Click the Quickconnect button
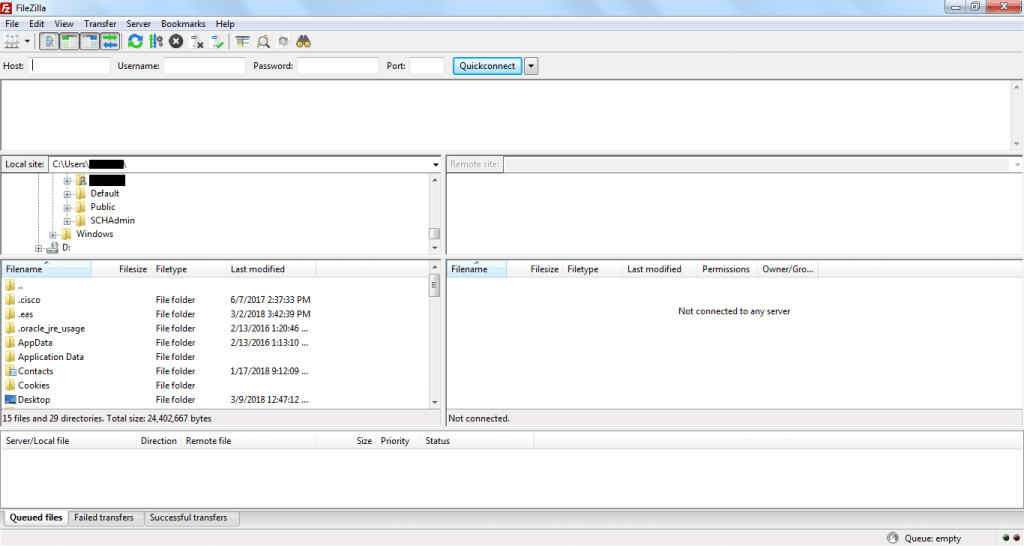 click(487, 66)
